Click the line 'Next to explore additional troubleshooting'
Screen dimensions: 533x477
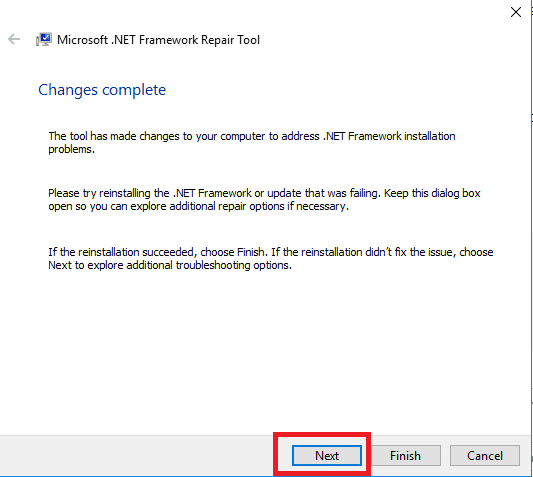click(x=170, y=265)
